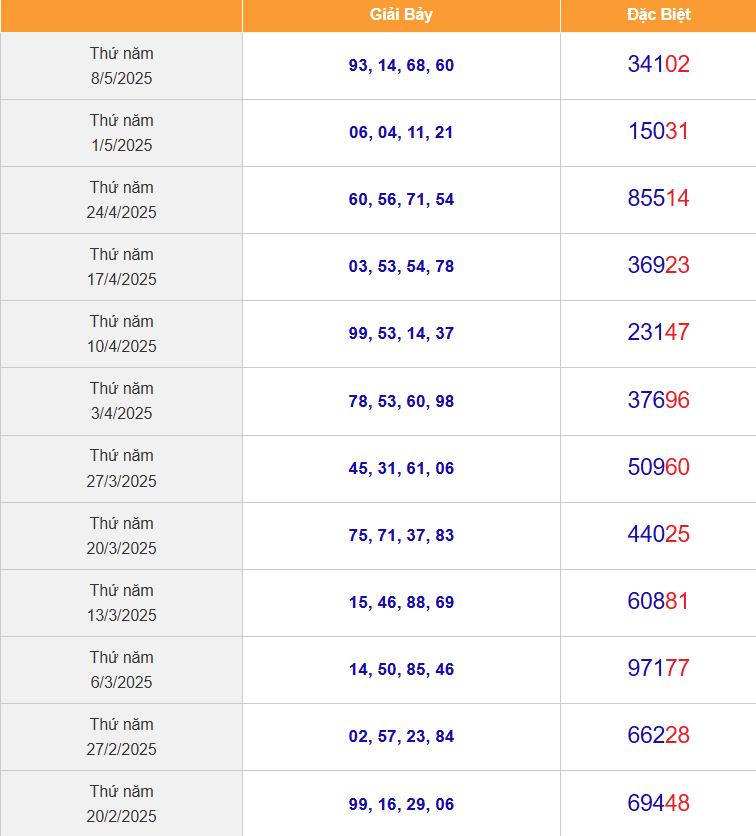Click the special prize number 15031
The height and width of the screenshot is (836, 756).
tap(658, 131)
